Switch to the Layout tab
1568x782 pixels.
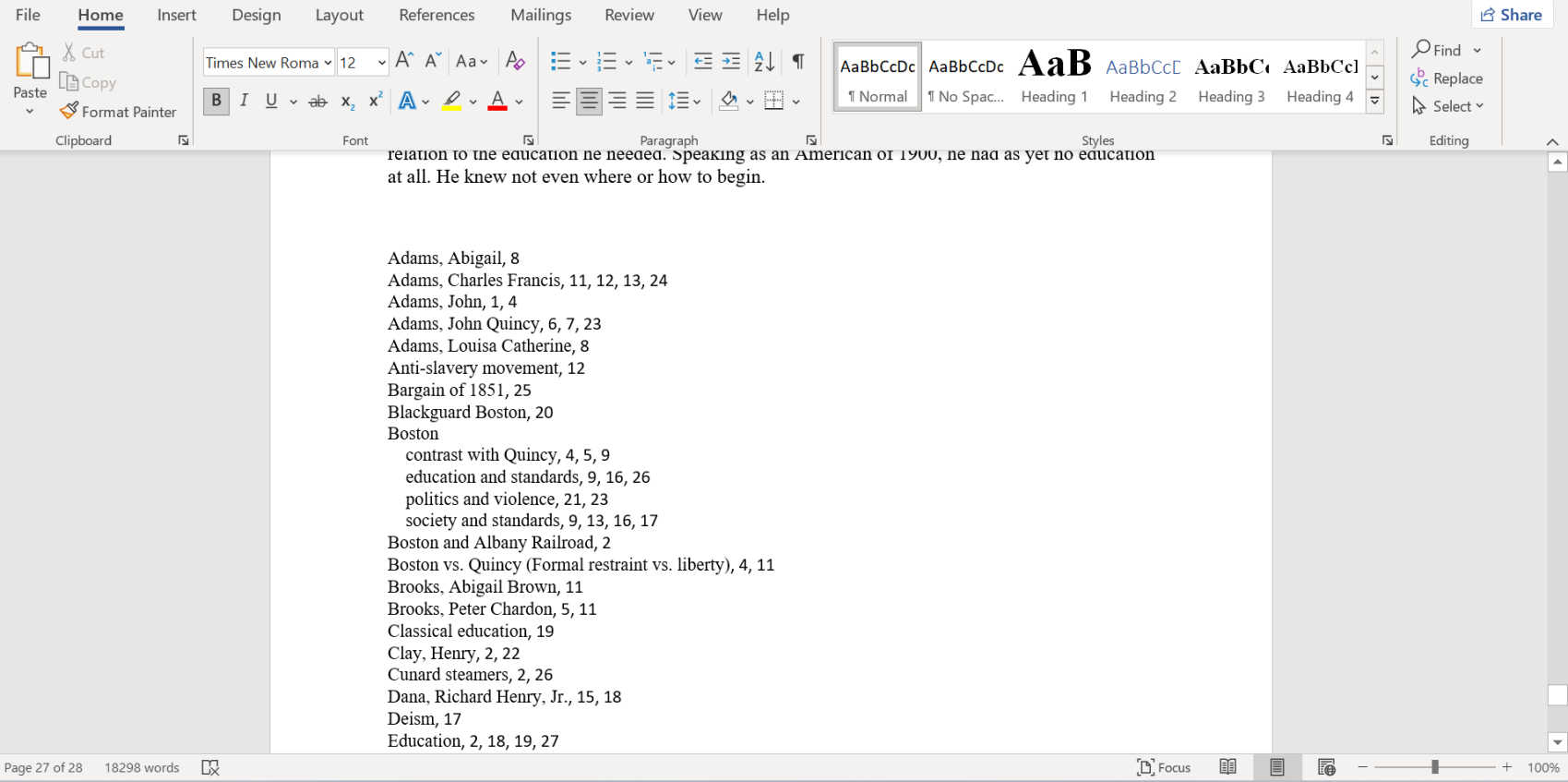click(339, 15)
